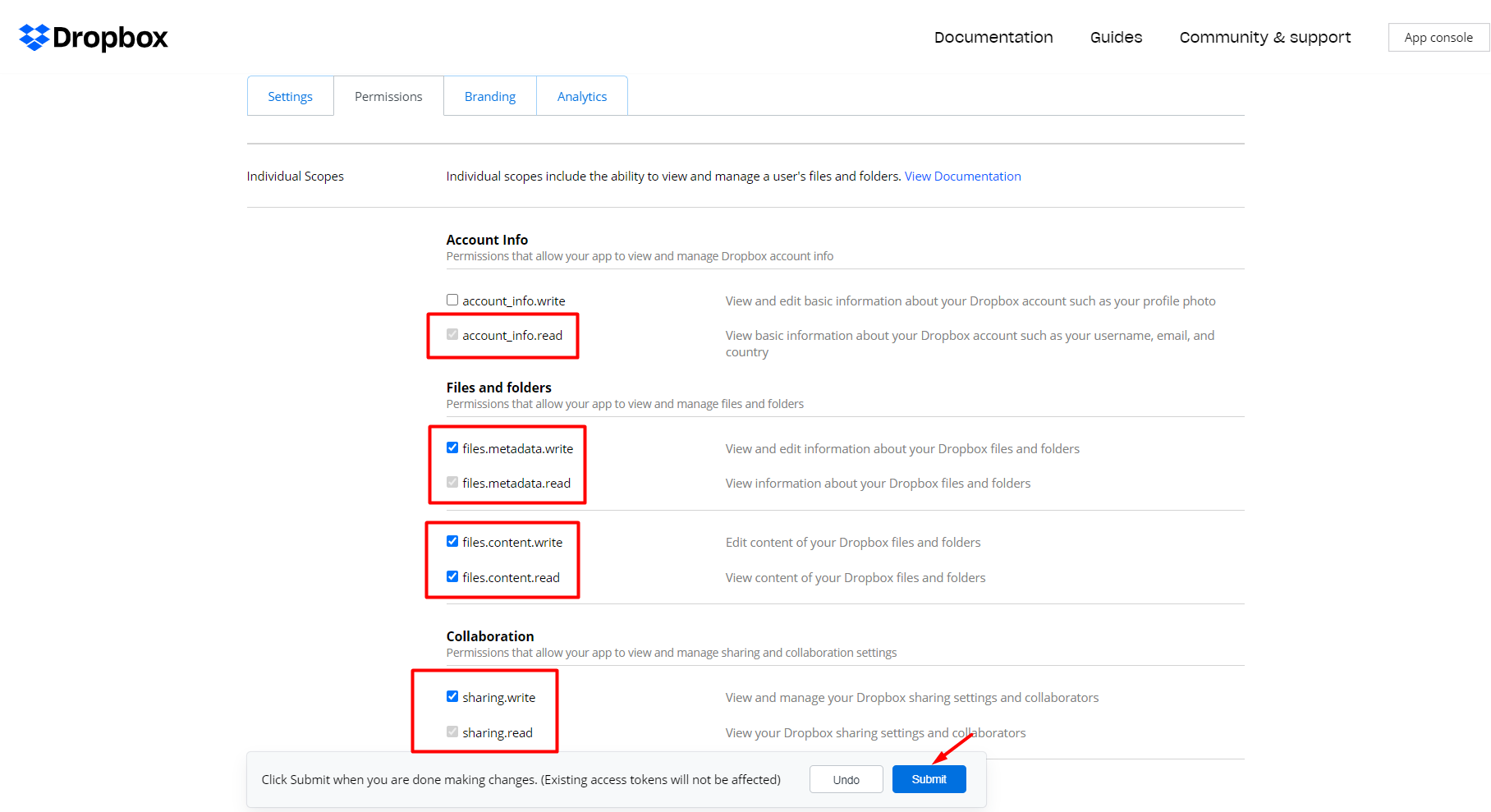This screenshot has width=1491, height=812.
Task: Open the Documentation menu
Action: tap(993, 37)
